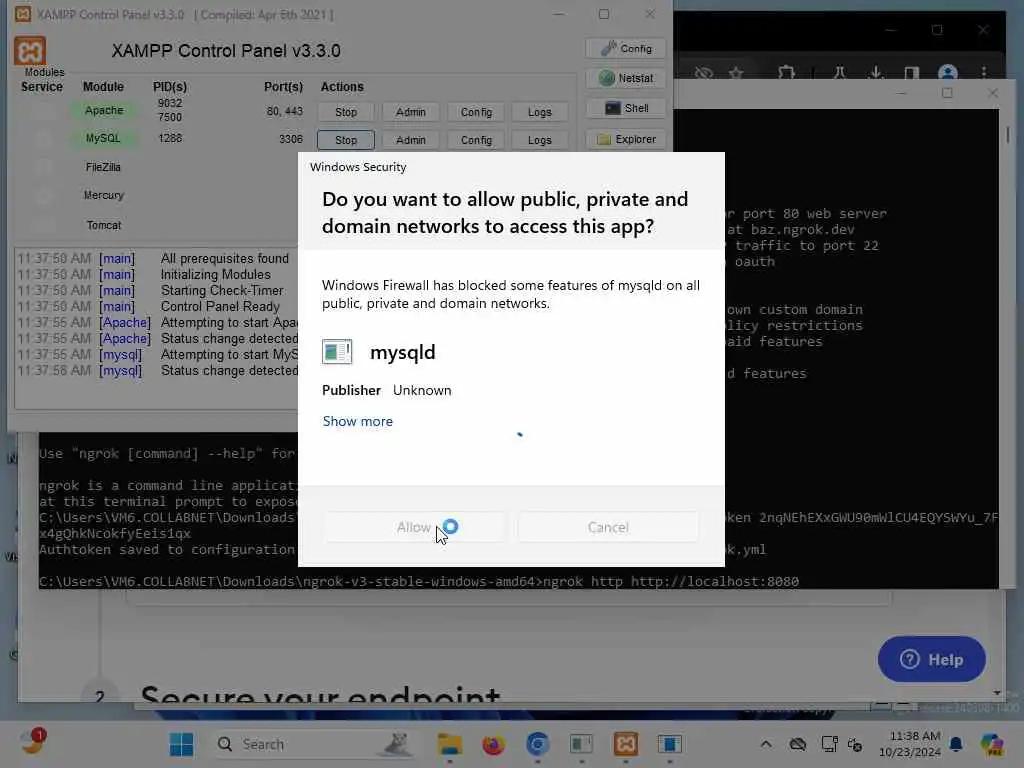Click log line 'All prerequisites found'

click(225, 259)
